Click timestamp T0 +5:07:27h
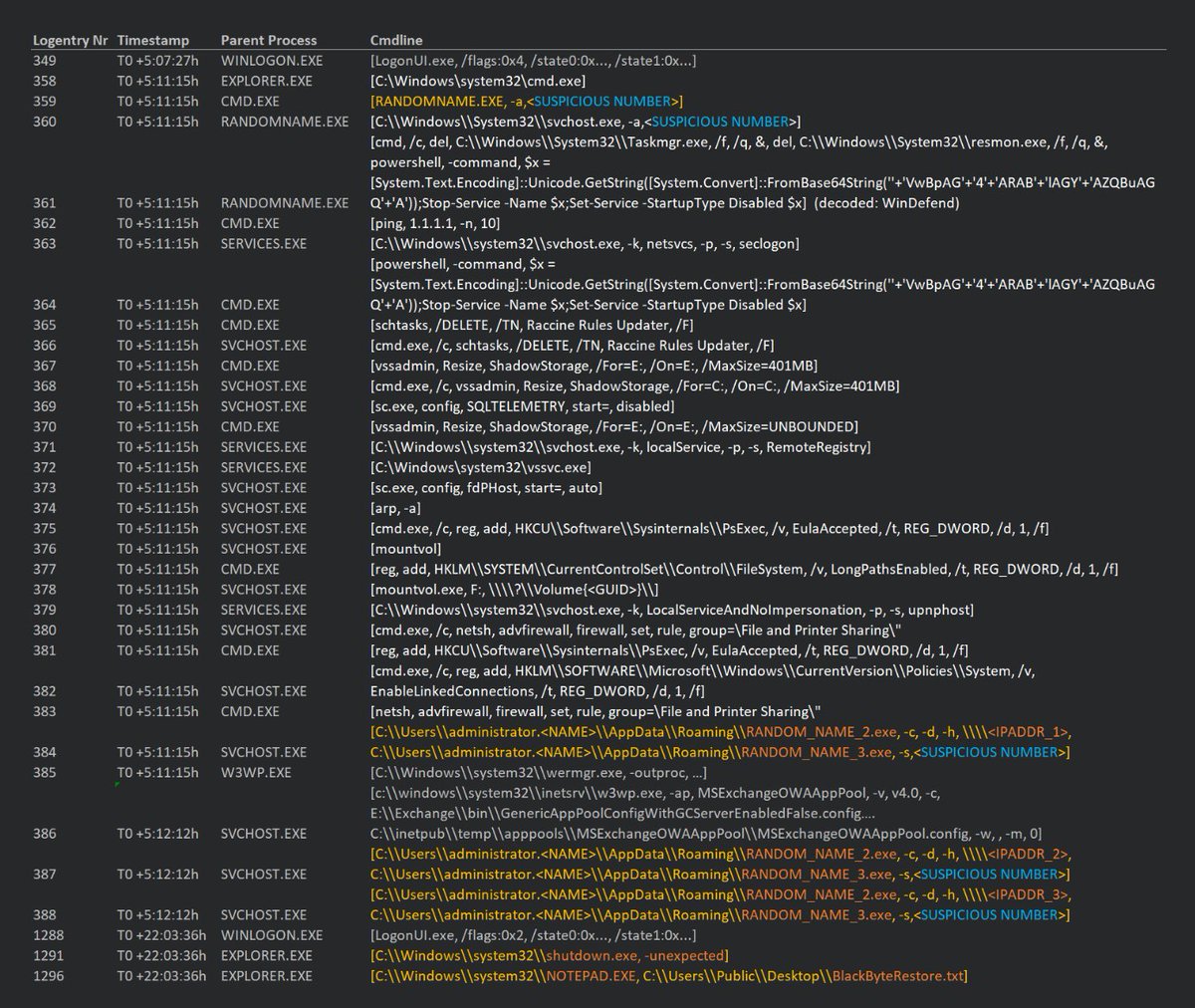 pyautogui.click(x=157, y=61)
